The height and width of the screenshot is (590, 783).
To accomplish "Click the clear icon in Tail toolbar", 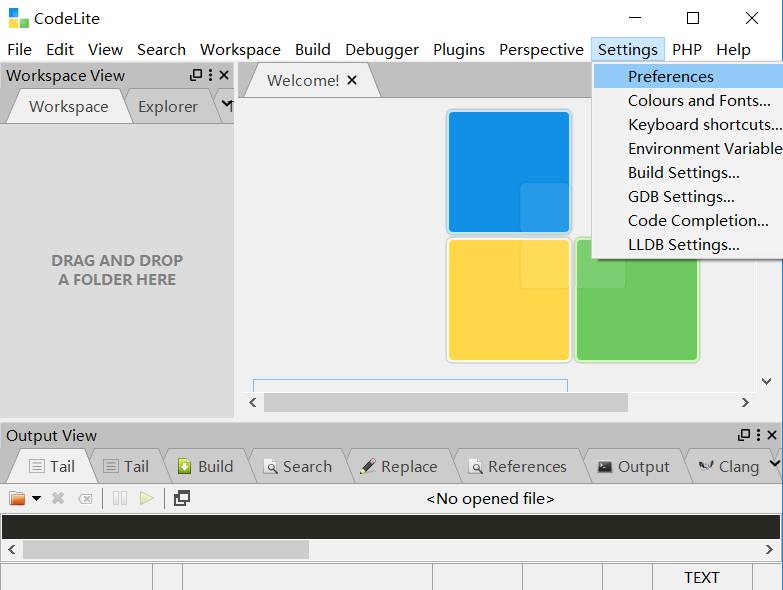I will (x=86, y=498).
